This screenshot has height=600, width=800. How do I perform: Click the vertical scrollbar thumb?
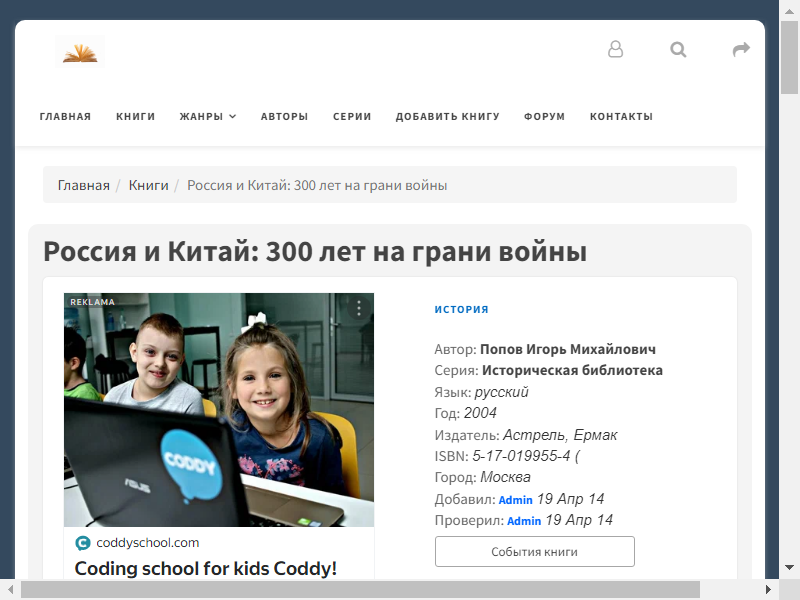(789, 58)
